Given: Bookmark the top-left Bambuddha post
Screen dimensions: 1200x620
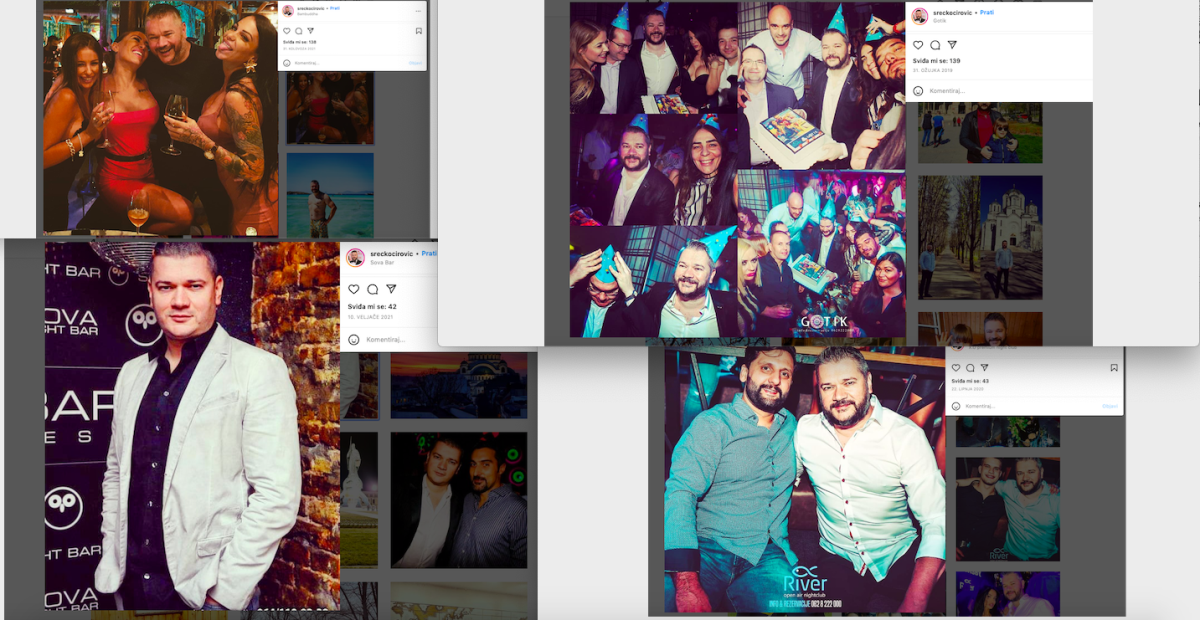Looking at the screenshot, I should [418, 31].
